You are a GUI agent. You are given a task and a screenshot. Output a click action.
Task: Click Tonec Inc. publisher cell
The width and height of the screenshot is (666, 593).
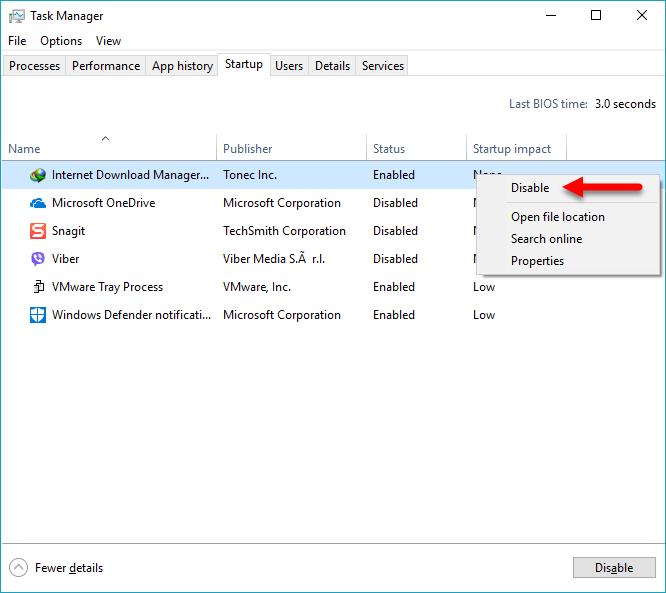250,175
